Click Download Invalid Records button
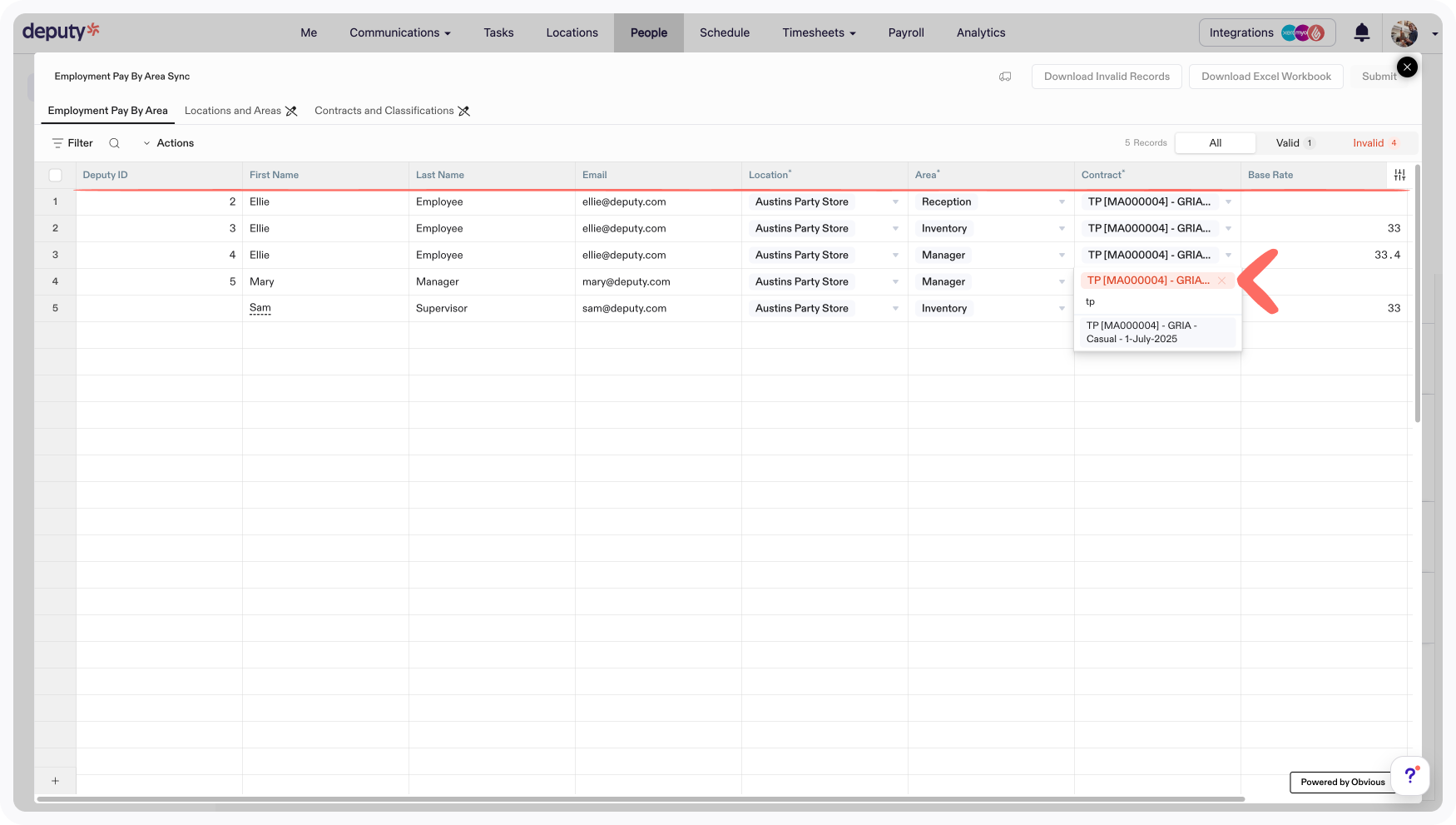 [1107, 77]
